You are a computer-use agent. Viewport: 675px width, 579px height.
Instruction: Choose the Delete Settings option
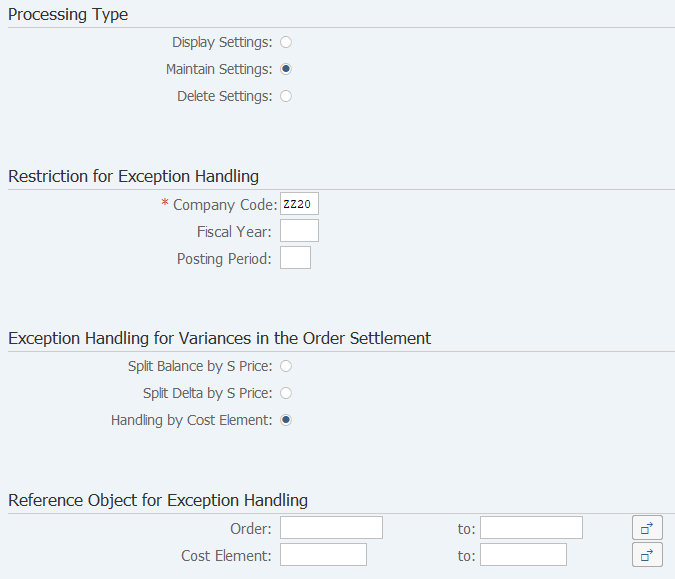[x=286, y=96]
